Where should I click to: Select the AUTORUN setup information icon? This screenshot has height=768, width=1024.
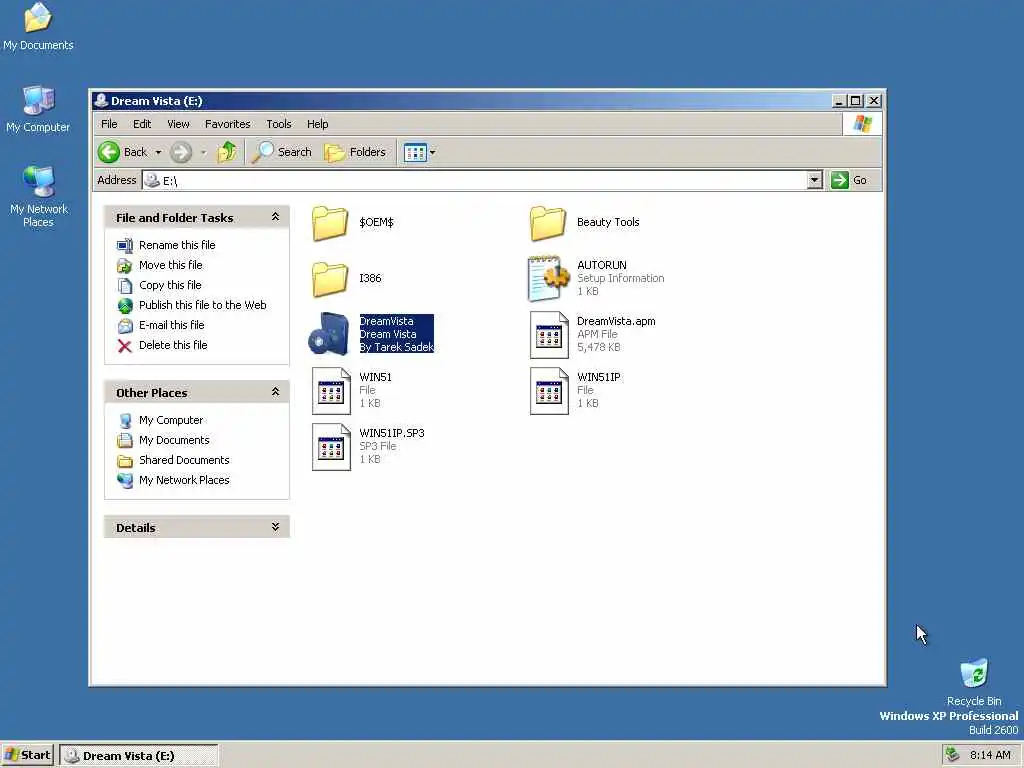pos(549,278)
